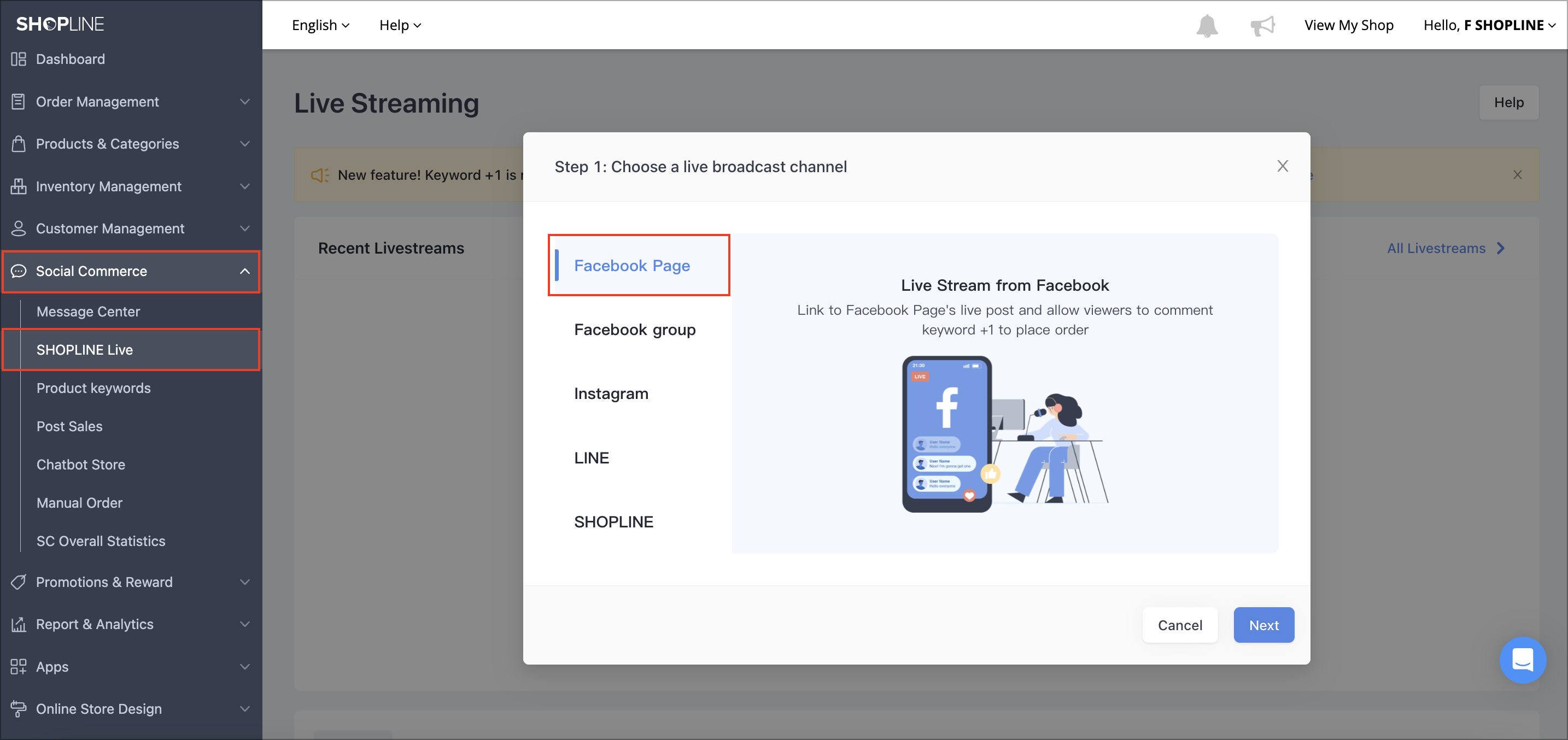Click the Inventory Management boxes icon
Screen dimensions: 1568x740
19,186
